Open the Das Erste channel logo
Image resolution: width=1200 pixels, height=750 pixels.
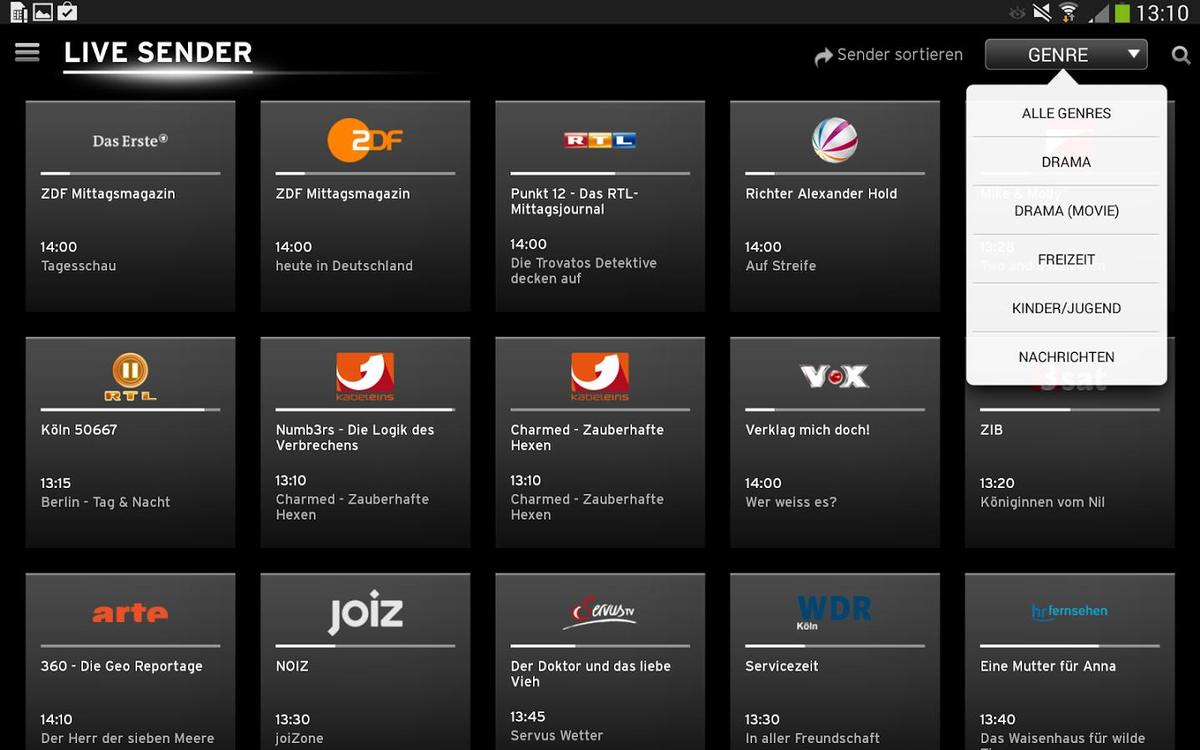point(130,141)
